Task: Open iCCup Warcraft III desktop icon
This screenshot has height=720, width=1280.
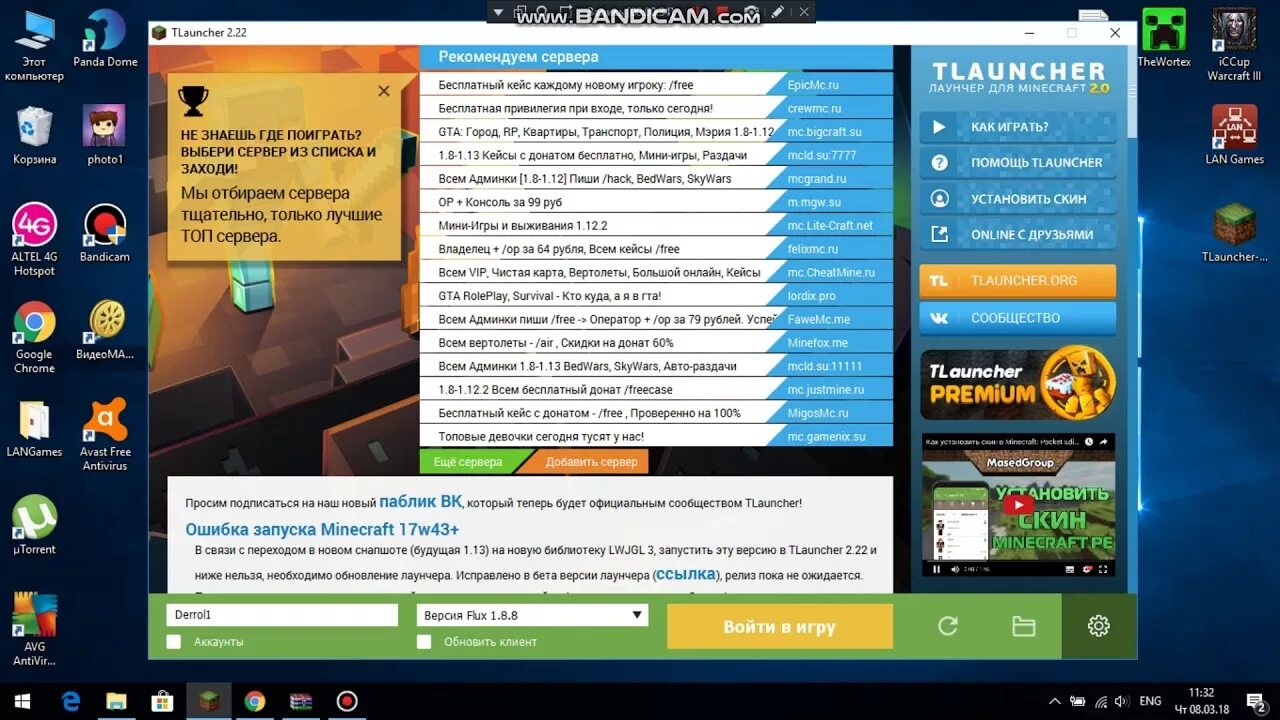Action: (x=1234, y=45)
